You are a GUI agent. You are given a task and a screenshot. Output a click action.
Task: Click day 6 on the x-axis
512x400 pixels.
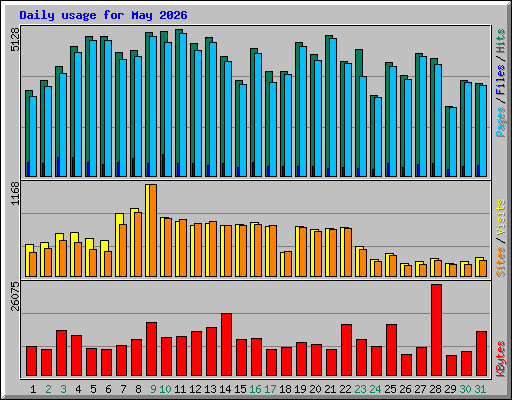(108, 389)
